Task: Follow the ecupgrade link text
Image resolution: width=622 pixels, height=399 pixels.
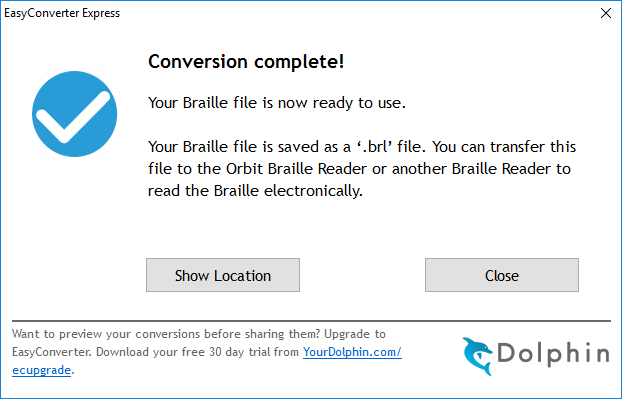Action: [41, 370]
